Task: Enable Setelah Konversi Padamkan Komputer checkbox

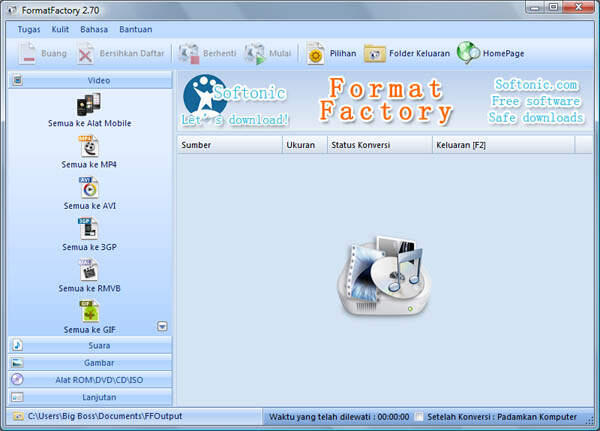Action: click(419, 417)
